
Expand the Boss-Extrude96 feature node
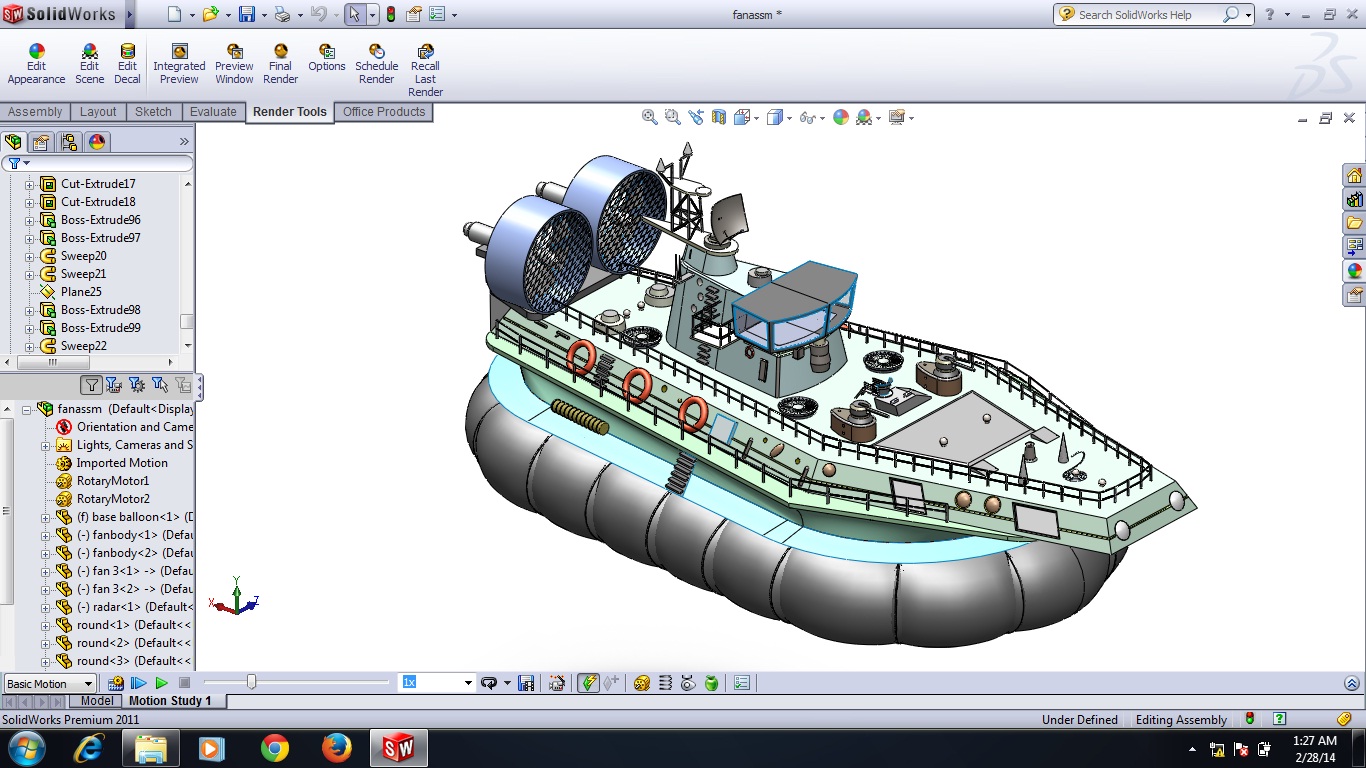[x=30, y=220]
